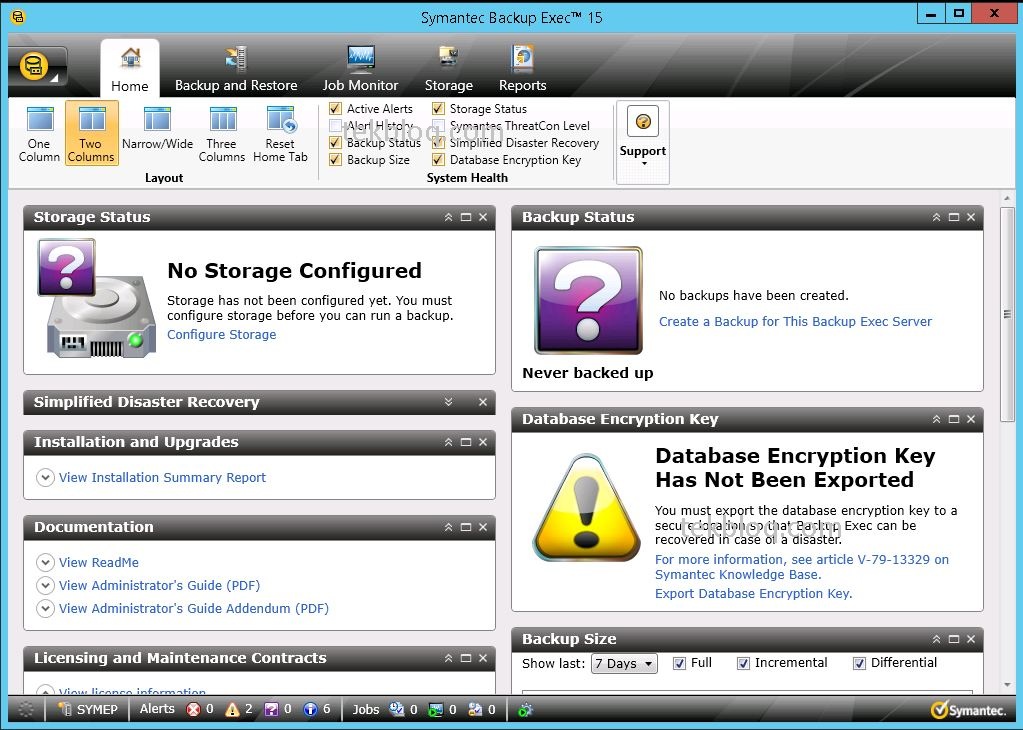The height and width of the screenshot is (730, 1023).
Task: Collapse Database Encryption Key panel
Action: (x=936, y=419)
